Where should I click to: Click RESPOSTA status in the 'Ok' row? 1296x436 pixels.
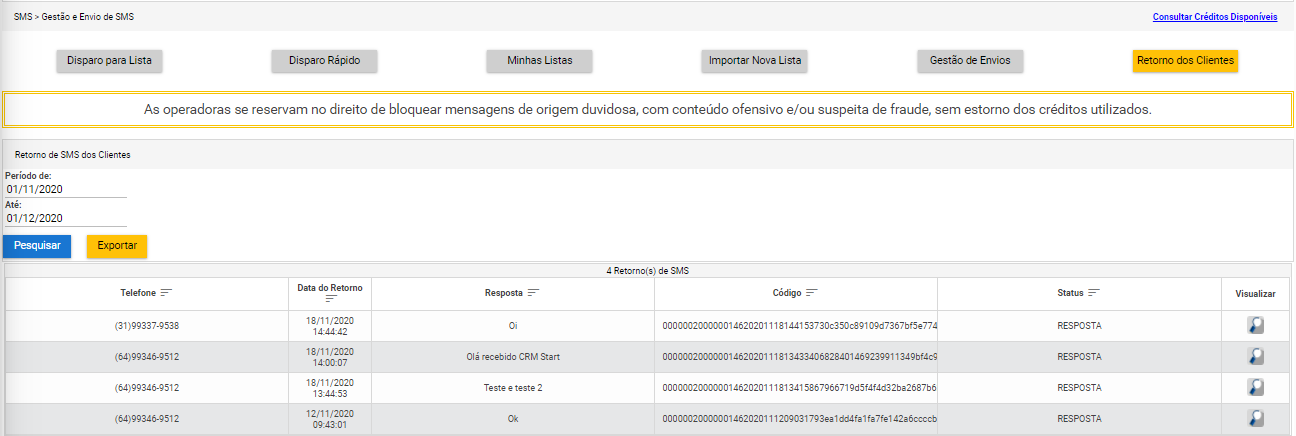[x=1079, y=419]
